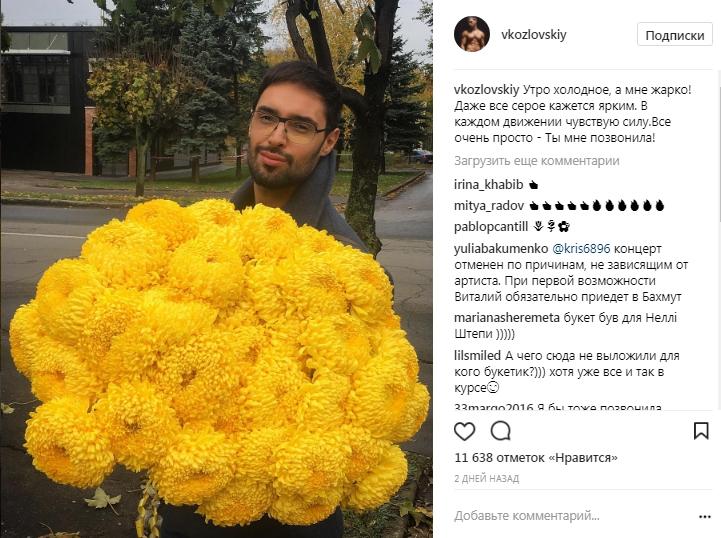Click the Подписки button
721x538 pixels.
click(675, 35)
